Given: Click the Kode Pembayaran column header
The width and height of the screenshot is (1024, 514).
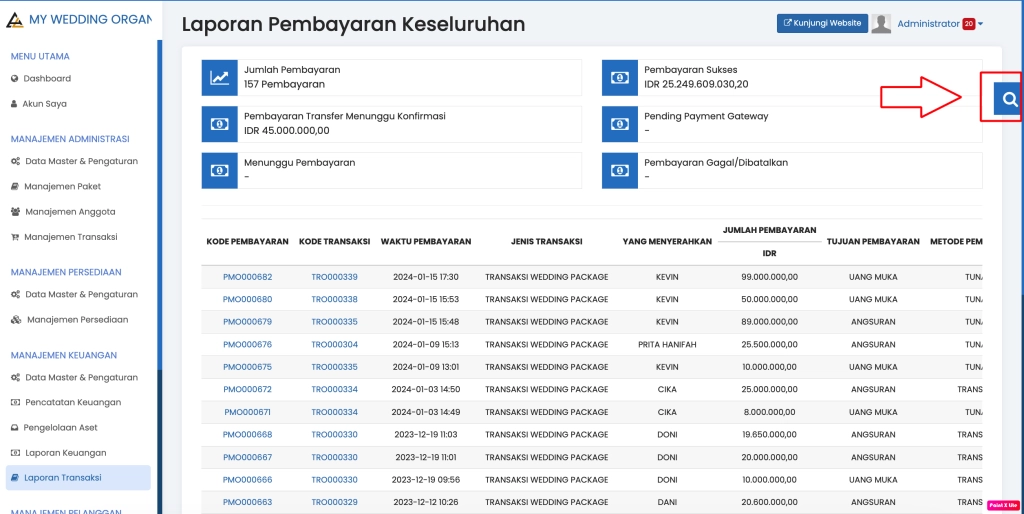Looking at the screenshot, I should [x=248, y=242].
